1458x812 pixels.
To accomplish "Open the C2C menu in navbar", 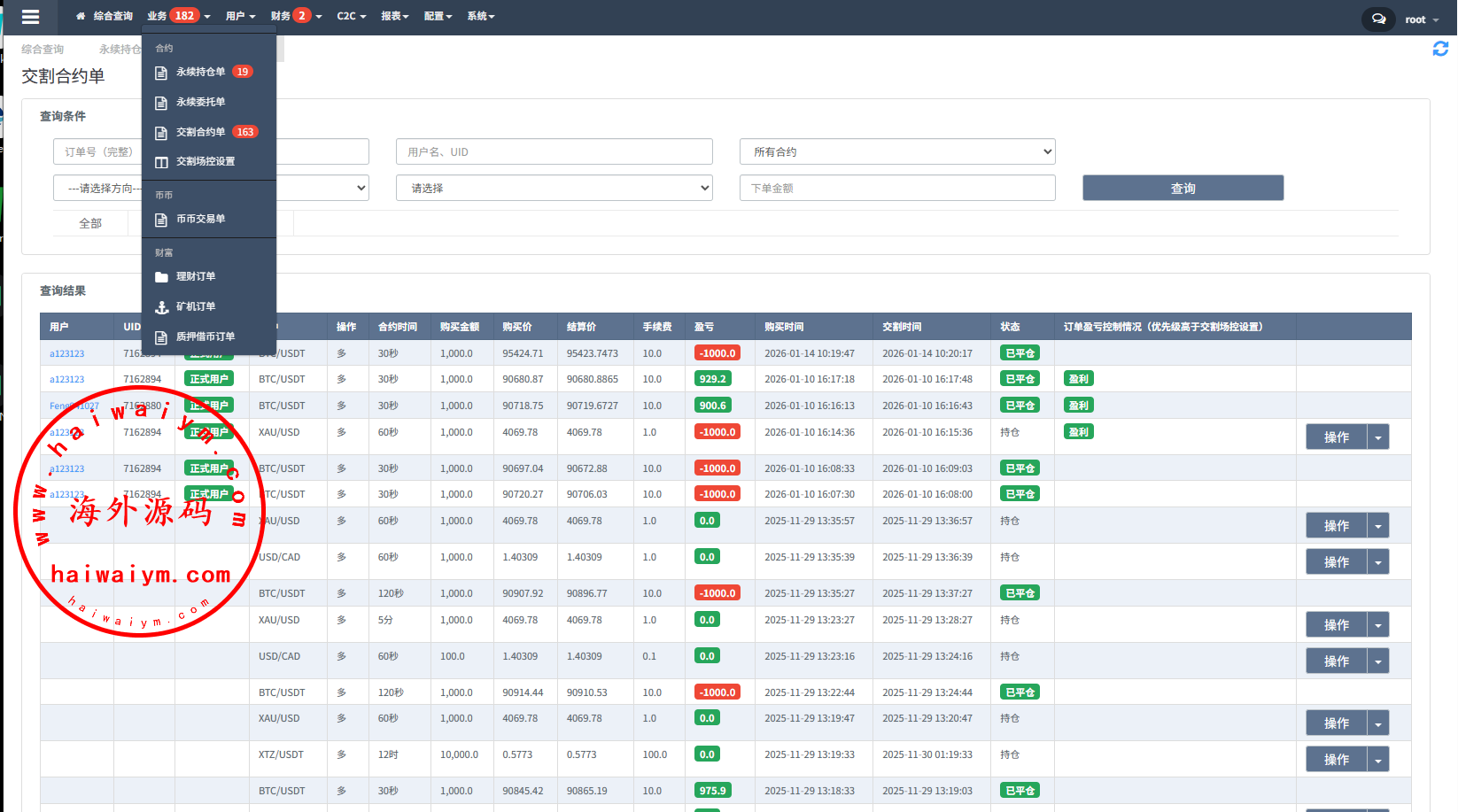I will [x=351, y=16].
